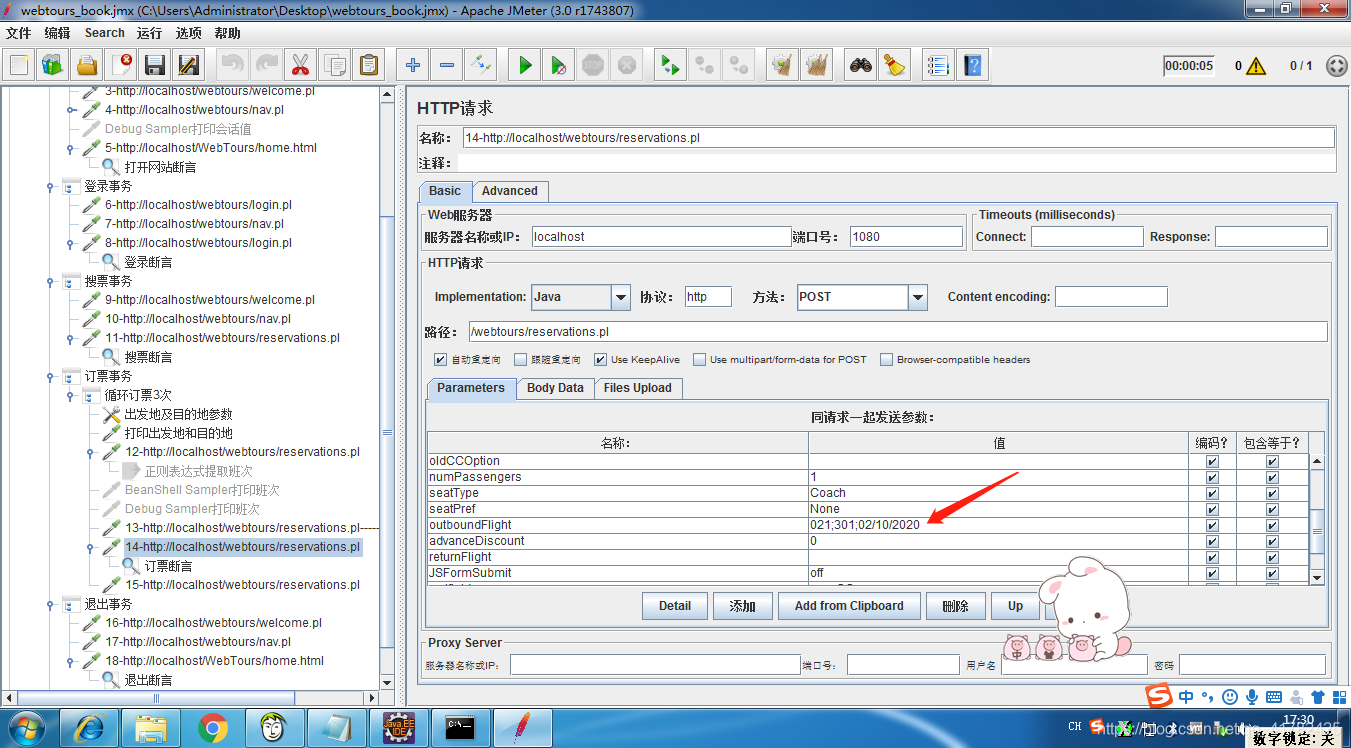Click the 路径 path input field
This screenshot has width=1351, height=748.
[x=897, y=332]
